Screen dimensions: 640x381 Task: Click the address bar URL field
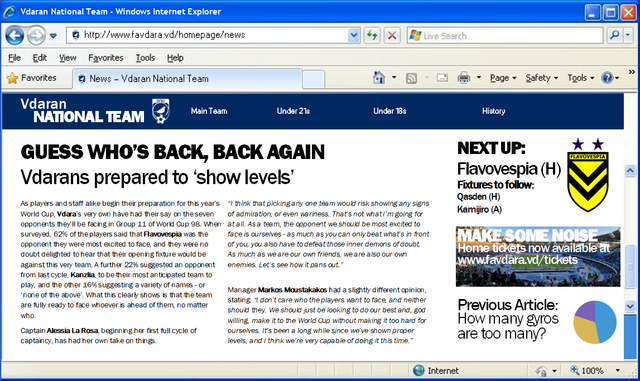pyautogui.click(x=207, y=35)
